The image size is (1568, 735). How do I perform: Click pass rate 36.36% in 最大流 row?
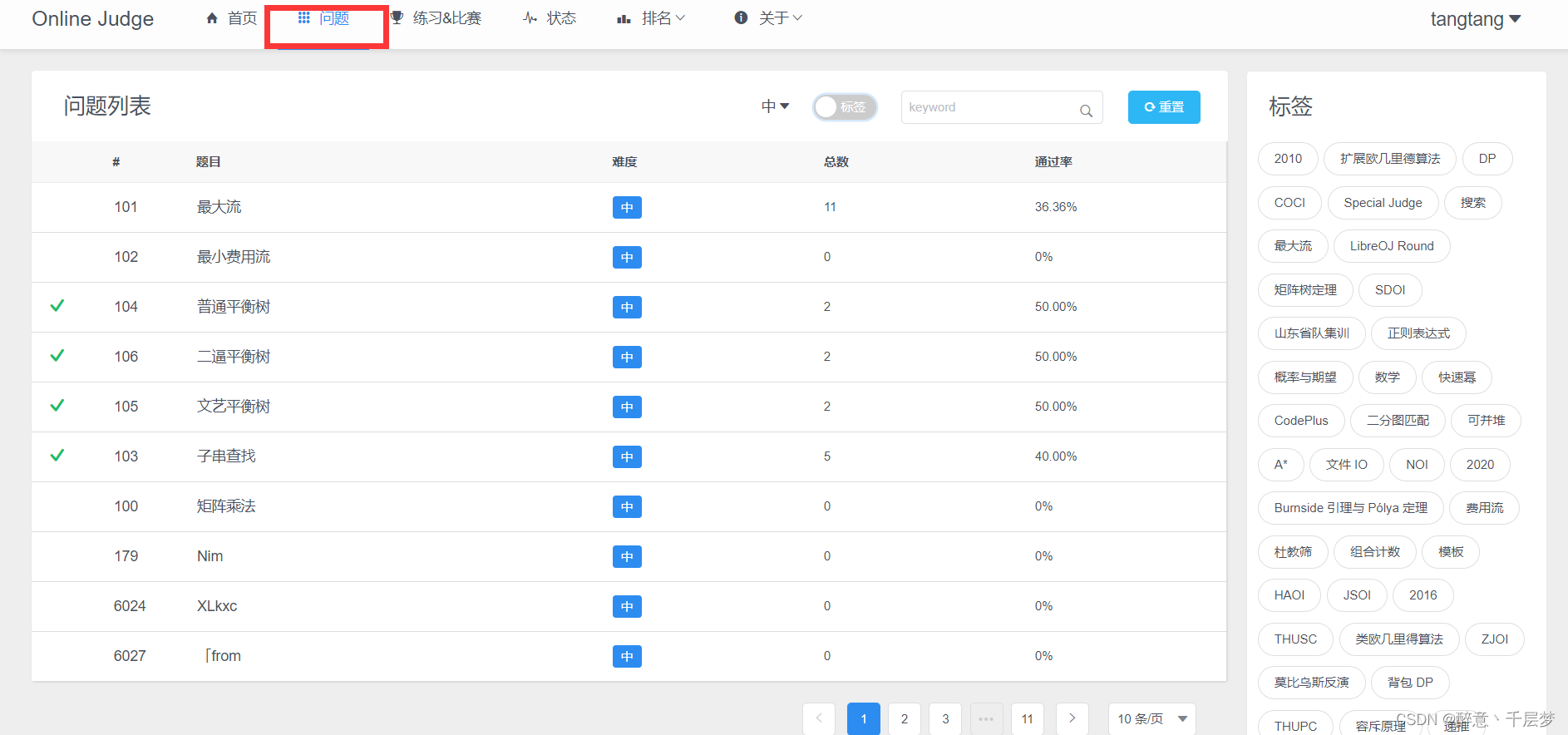[x=1056, y=207]
